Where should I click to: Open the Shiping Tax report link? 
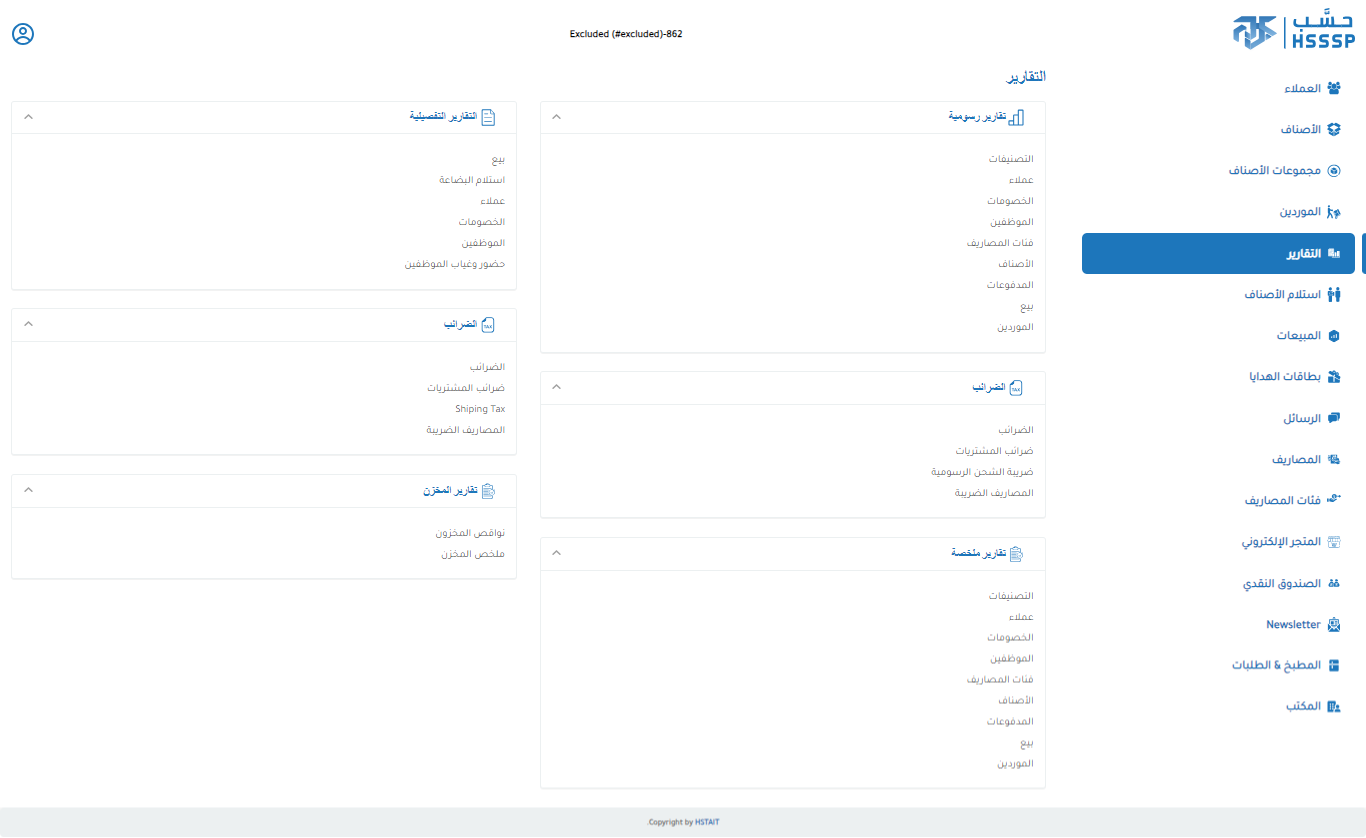coord(480,409)
